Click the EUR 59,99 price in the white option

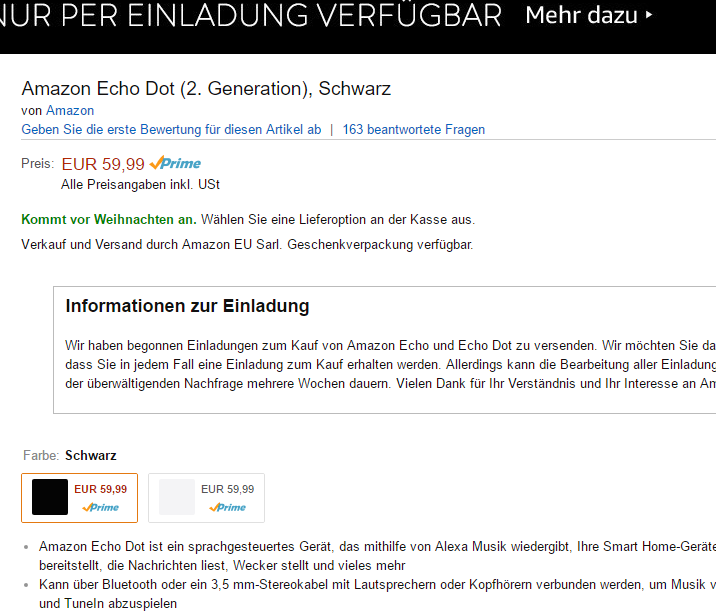coord(227,489)
